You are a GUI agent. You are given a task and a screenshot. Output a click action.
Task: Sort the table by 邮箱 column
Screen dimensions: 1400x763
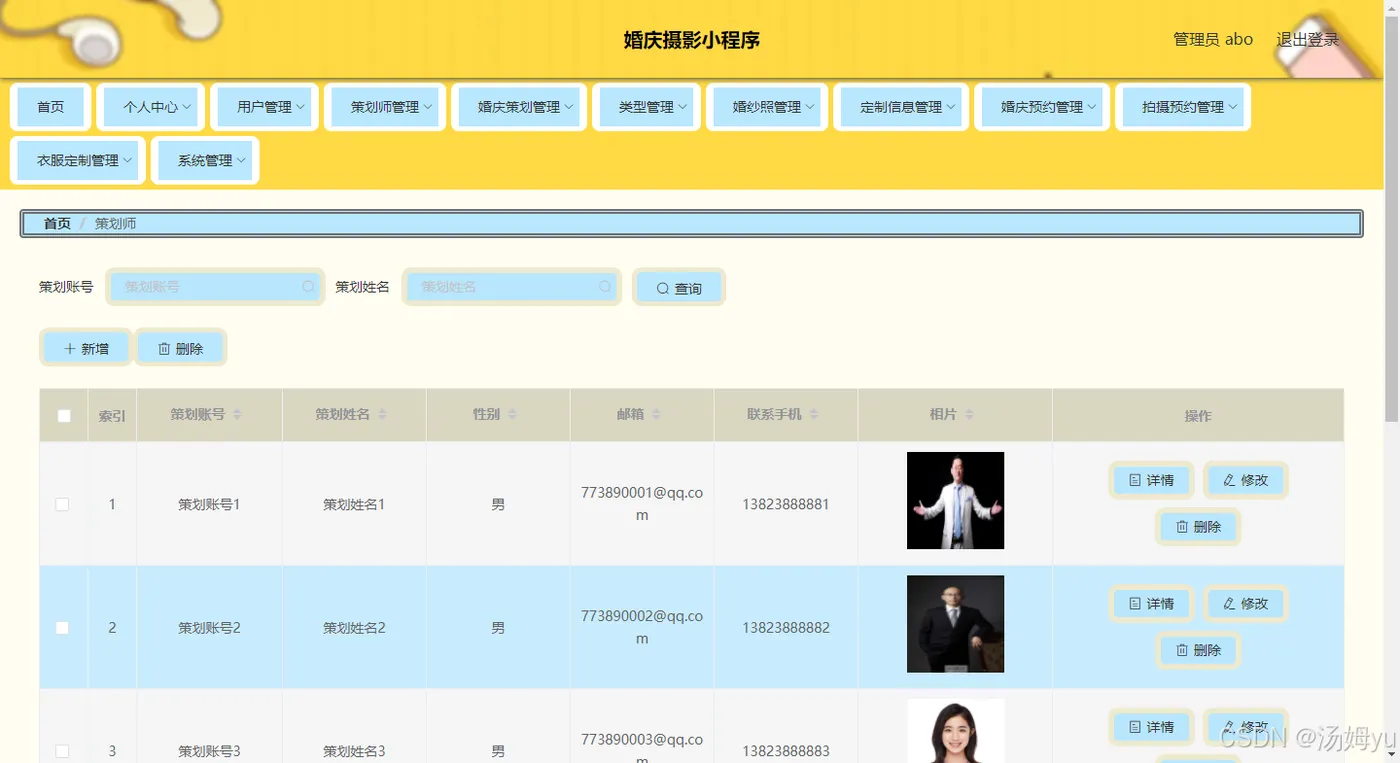click(656, 415)
